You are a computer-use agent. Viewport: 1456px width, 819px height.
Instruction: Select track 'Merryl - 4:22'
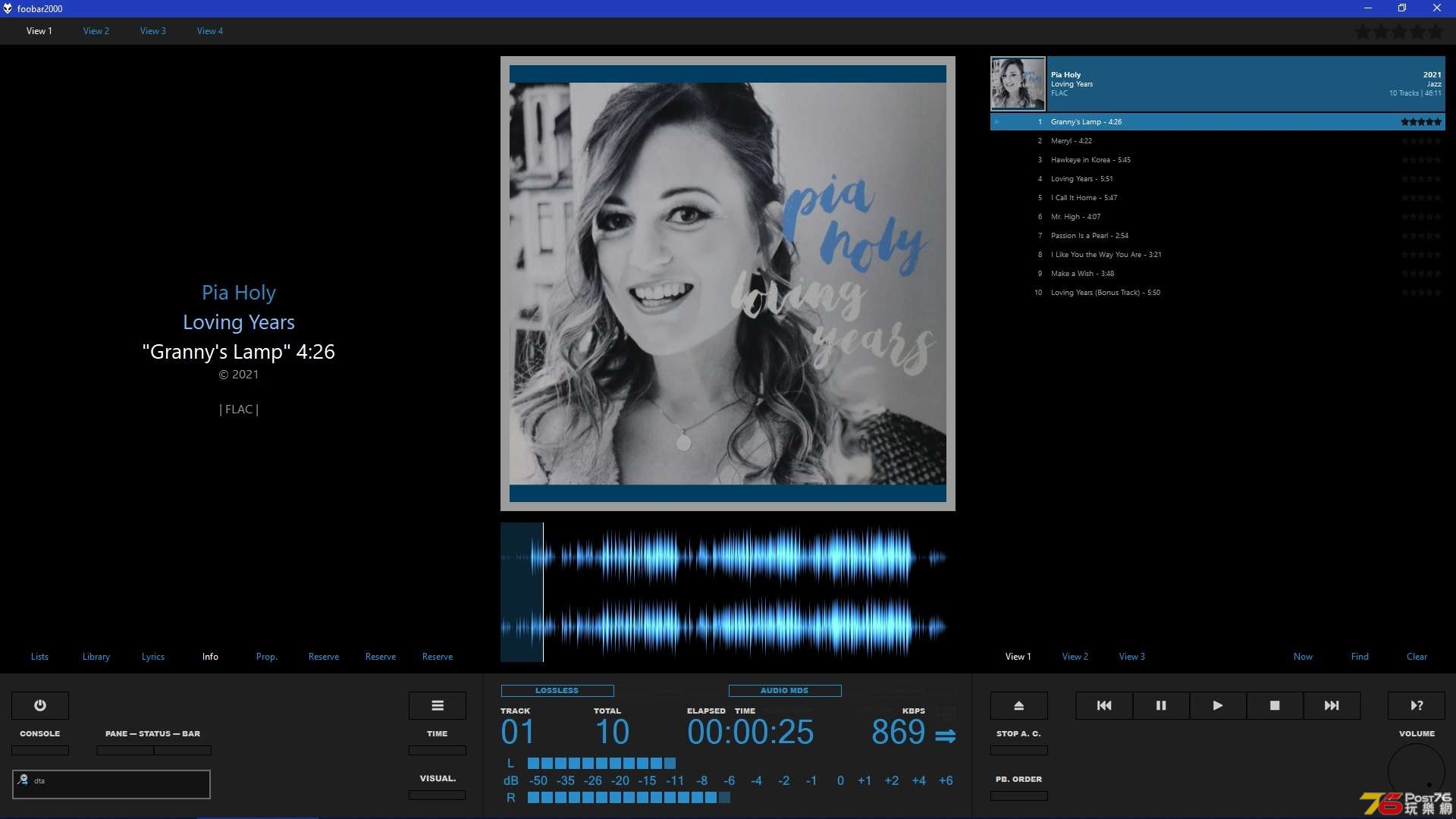[1218, 141]
